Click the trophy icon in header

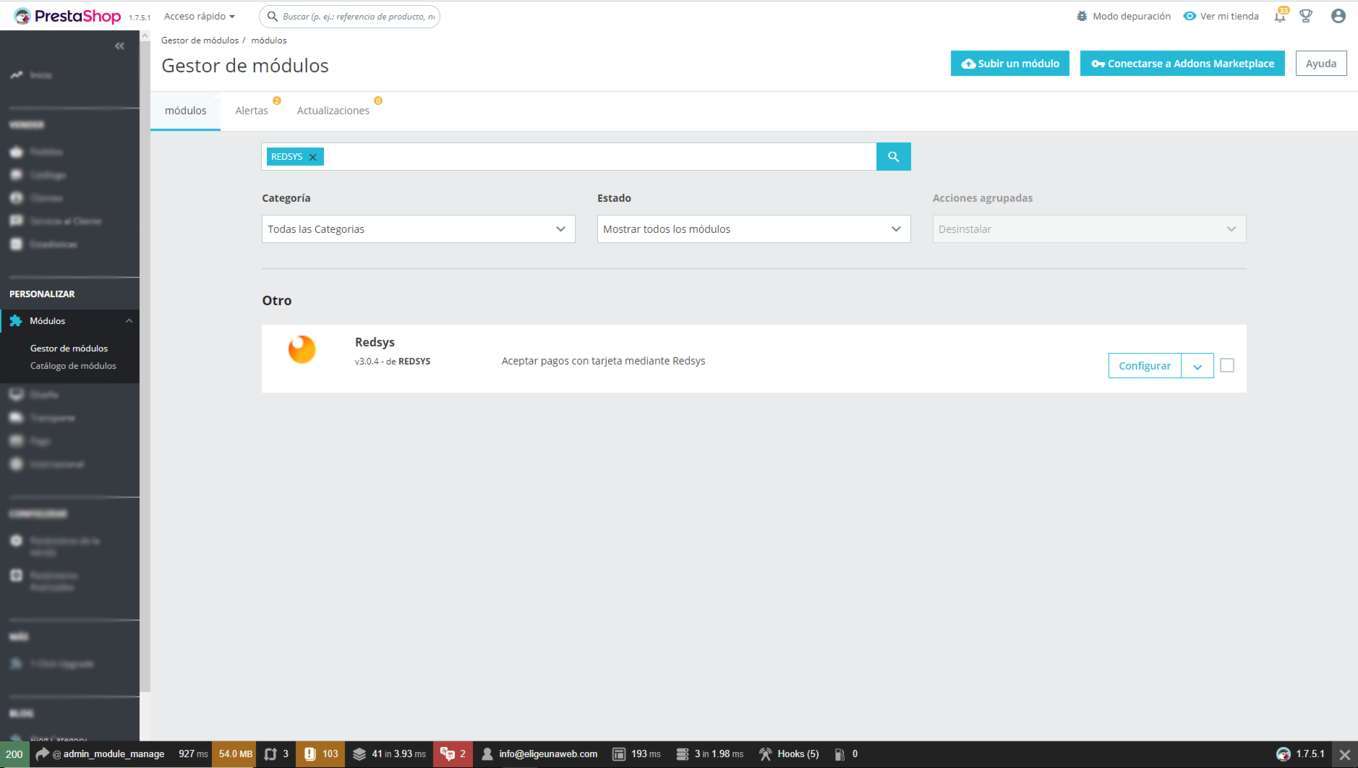[x=1306, y=16]
